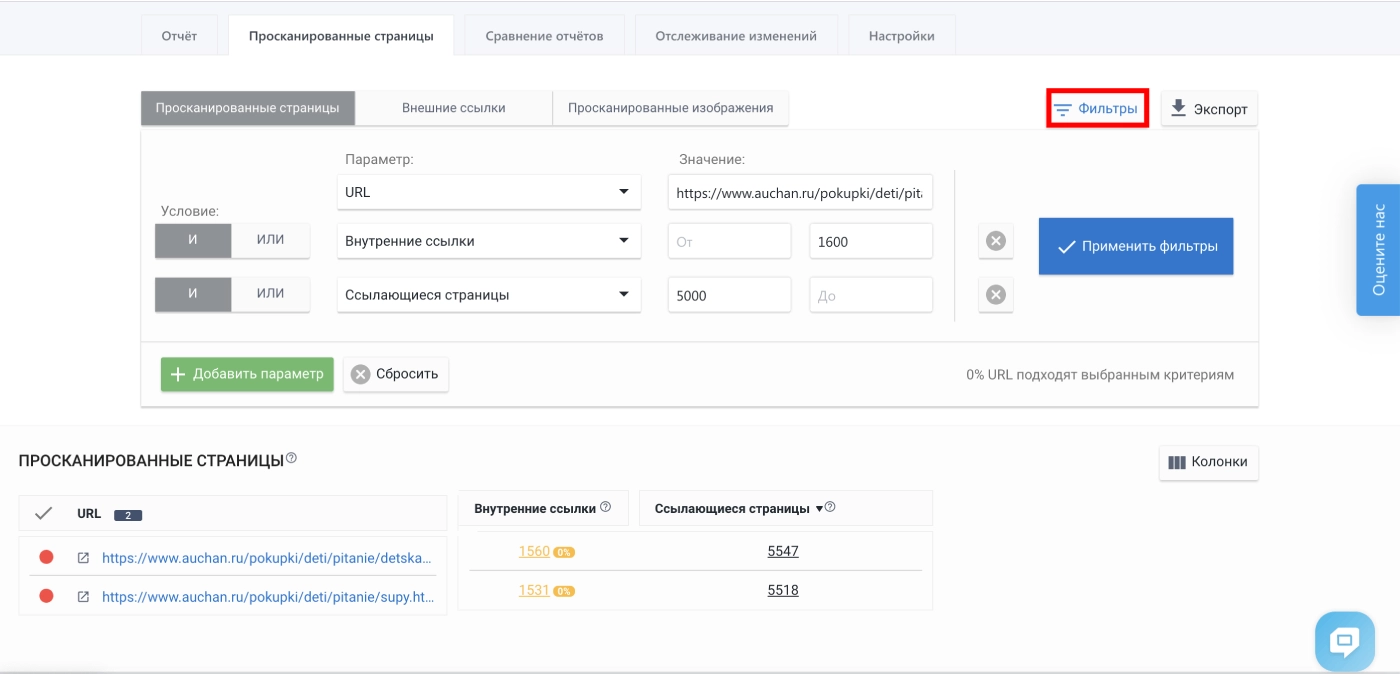Click the От field for Внутренние ссылки
Viewport: 1400px width, 674px height.
pyautogui.click(x=729, y=241)
